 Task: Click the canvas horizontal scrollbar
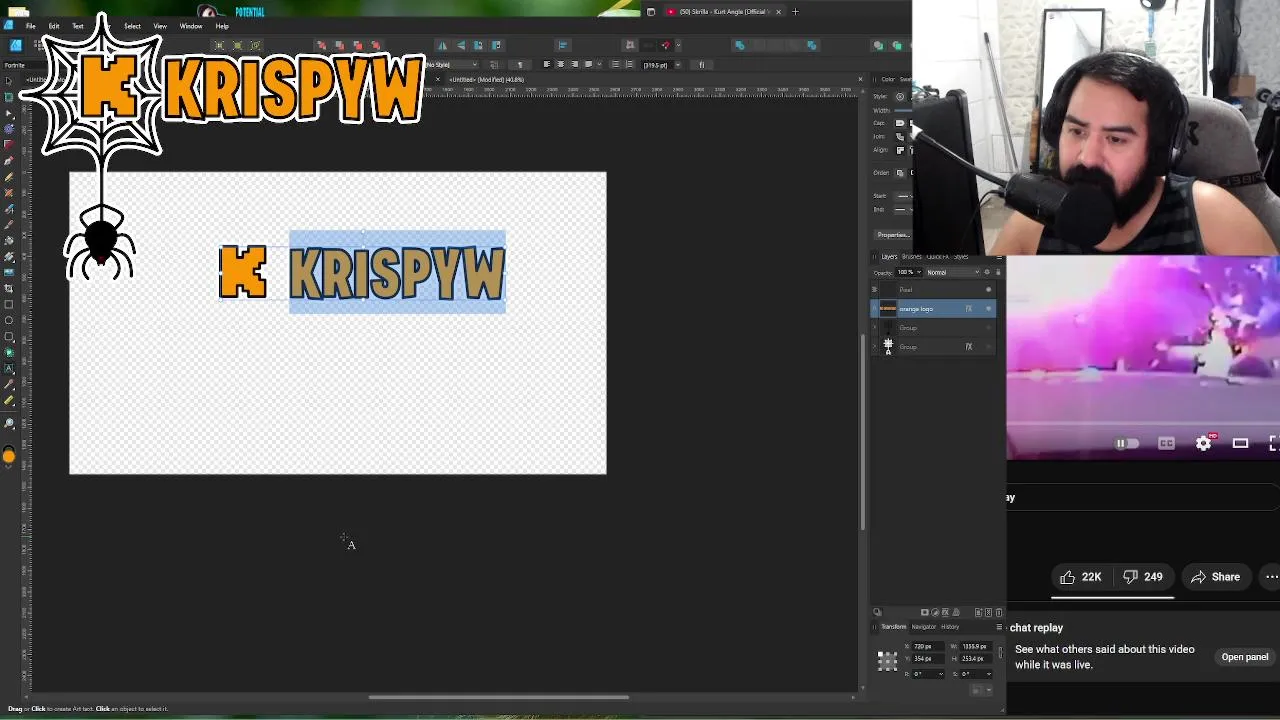click(x=499, y=697)
